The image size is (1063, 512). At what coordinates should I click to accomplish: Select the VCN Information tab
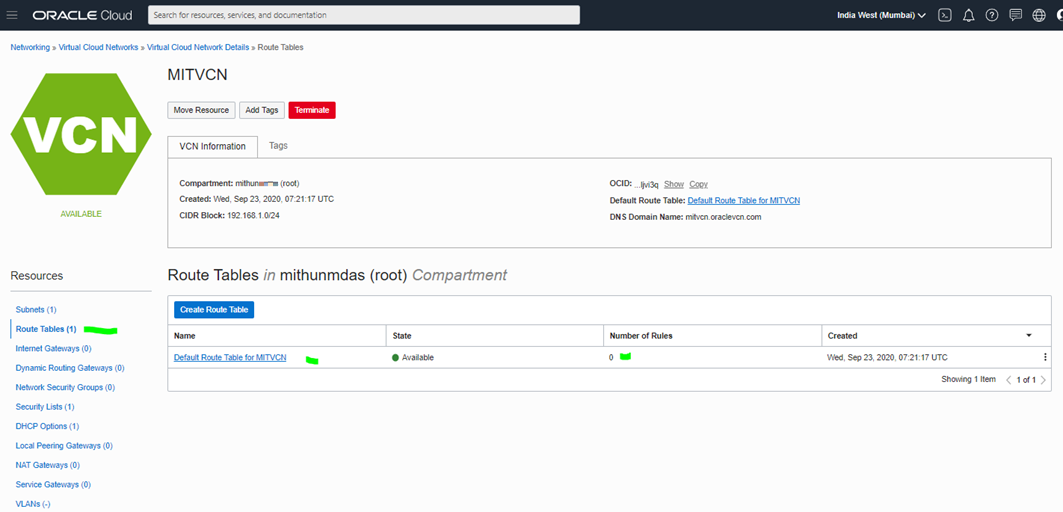tap(212, 146)
